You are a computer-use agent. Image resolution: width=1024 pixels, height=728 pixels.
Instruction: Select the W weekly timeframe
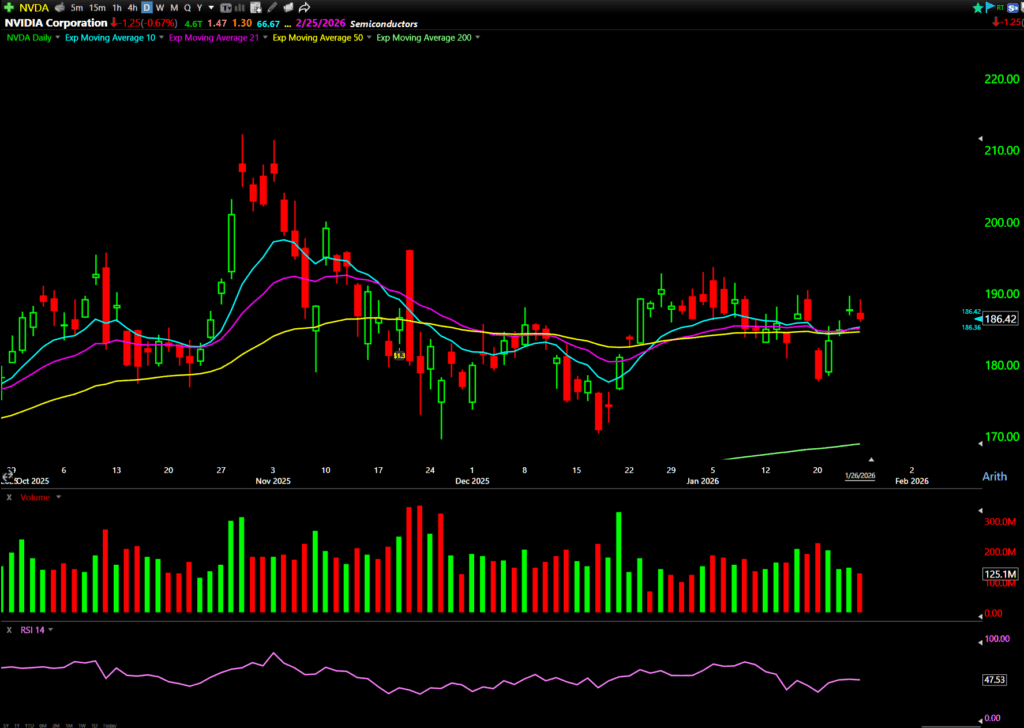[158, 8]
